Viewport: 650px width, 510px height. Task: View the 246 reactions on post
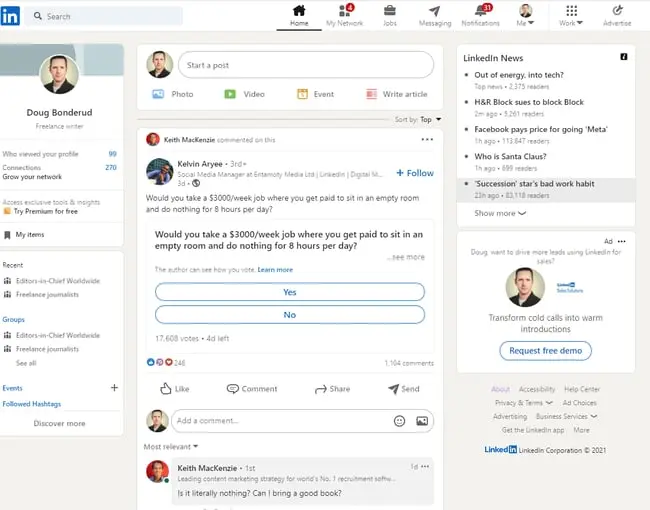pos(166,362)
